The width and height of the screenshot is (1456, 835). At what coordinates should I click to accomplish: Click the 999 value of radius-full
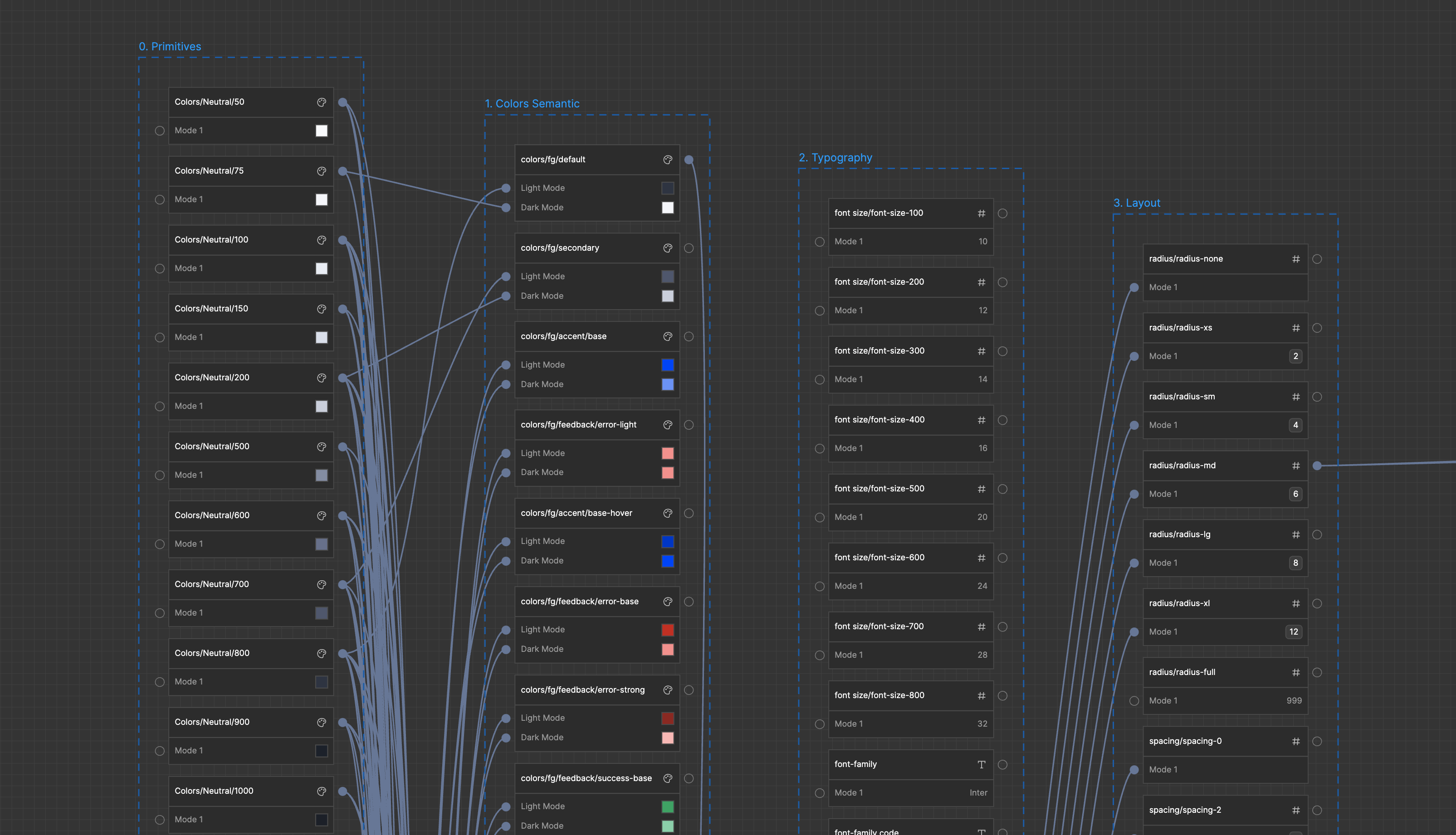pyautogui.click(x=1294, y=701)
